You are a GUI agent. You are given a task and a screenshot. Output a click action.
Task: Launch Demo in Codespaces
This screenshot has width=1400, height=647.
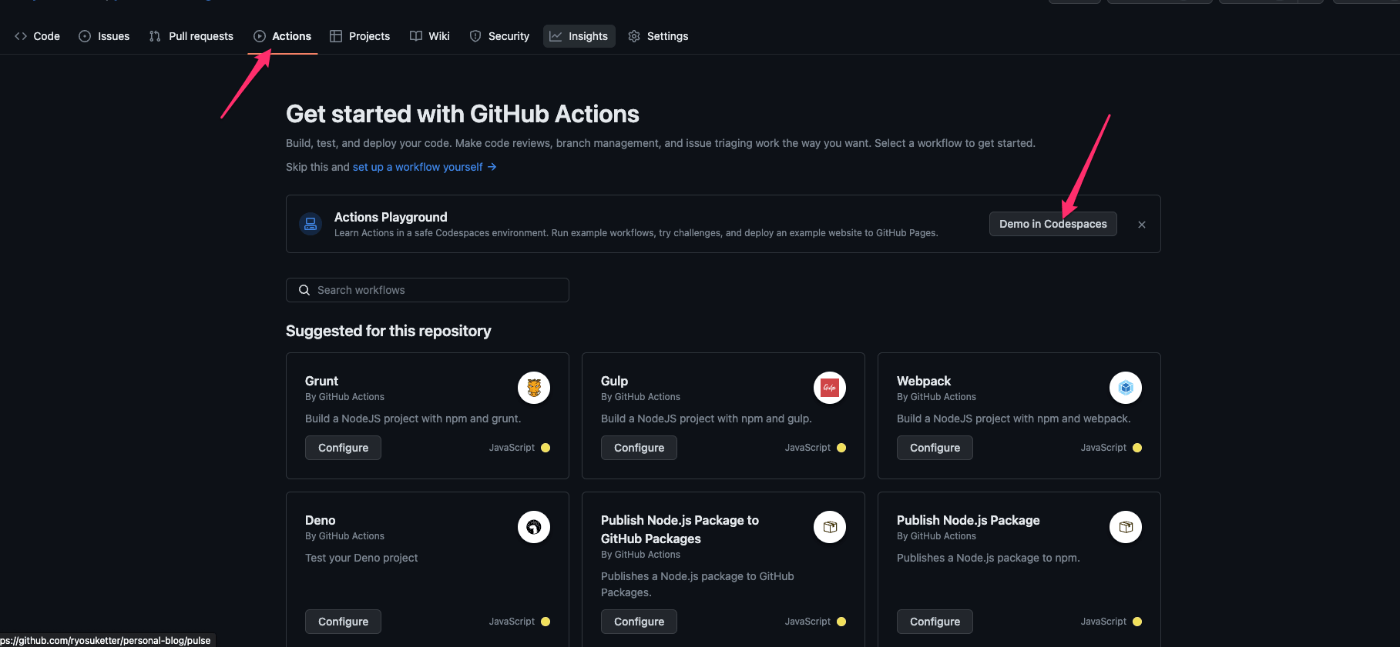tap(1053, 224)
